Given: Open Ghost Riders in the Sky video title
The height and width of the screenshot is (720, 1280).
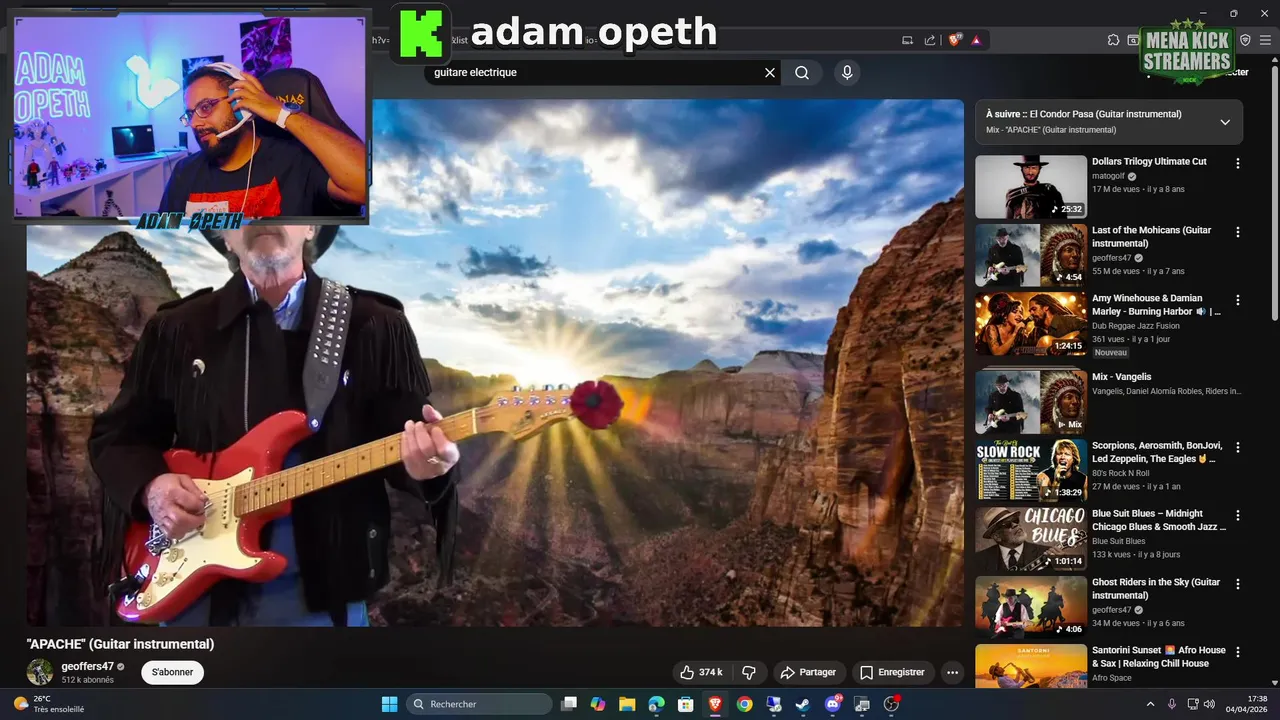Looking at the screenshot, I should point(1156,589).
